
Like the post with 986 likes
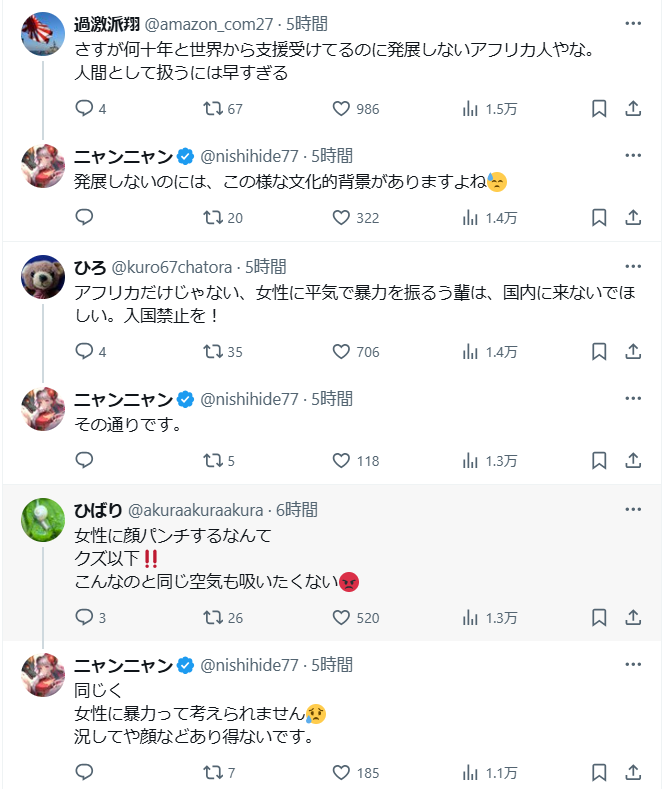341,109
